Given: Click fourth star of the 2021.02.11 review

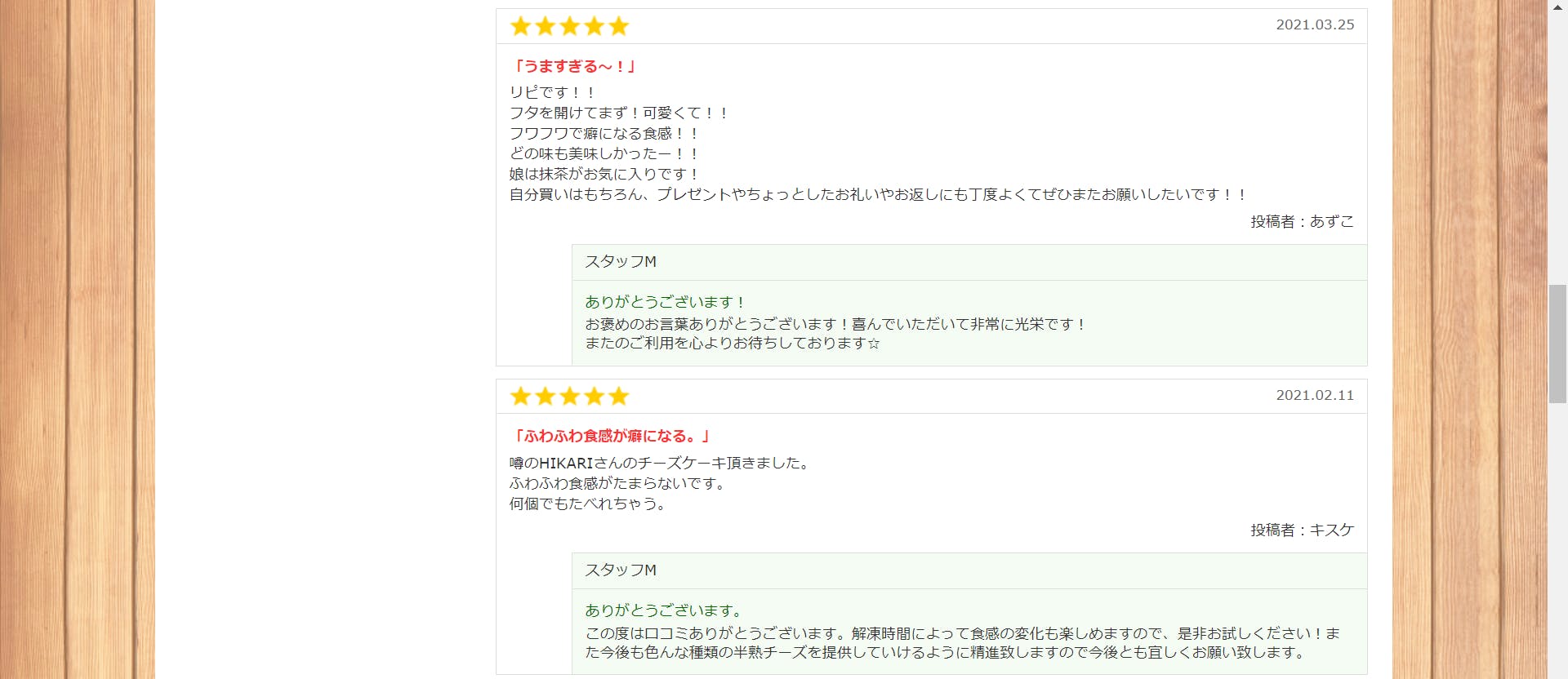Looking at the screenshot, I should click(x=594, y=397).
